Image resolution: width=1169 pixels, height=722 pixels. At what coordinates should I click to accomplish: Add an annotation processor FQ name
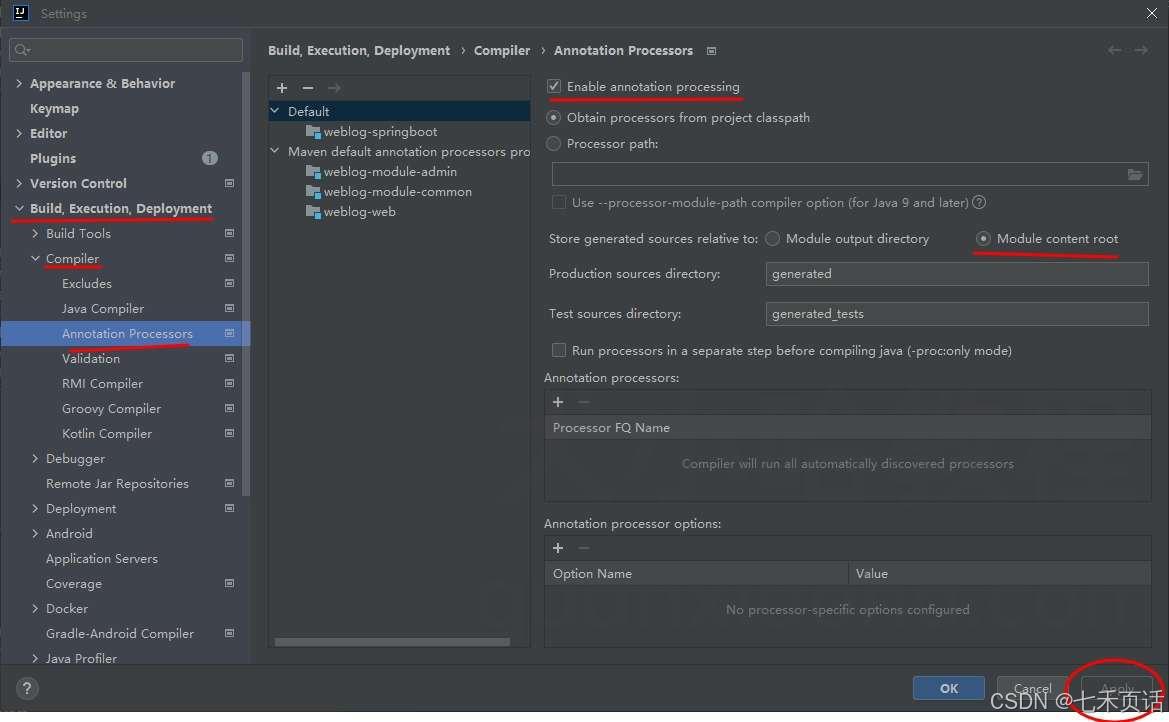click(x=558, y=402)
